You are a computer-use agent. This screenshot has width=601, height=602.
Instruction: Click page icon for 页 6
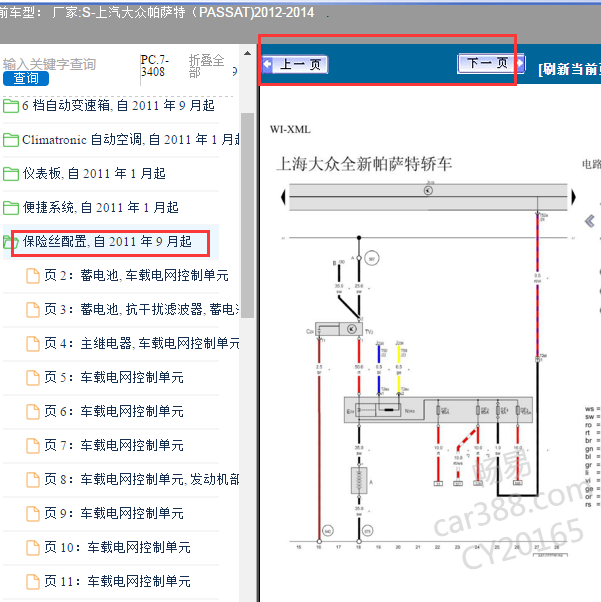pyautogui.click(x=33, y=412)
